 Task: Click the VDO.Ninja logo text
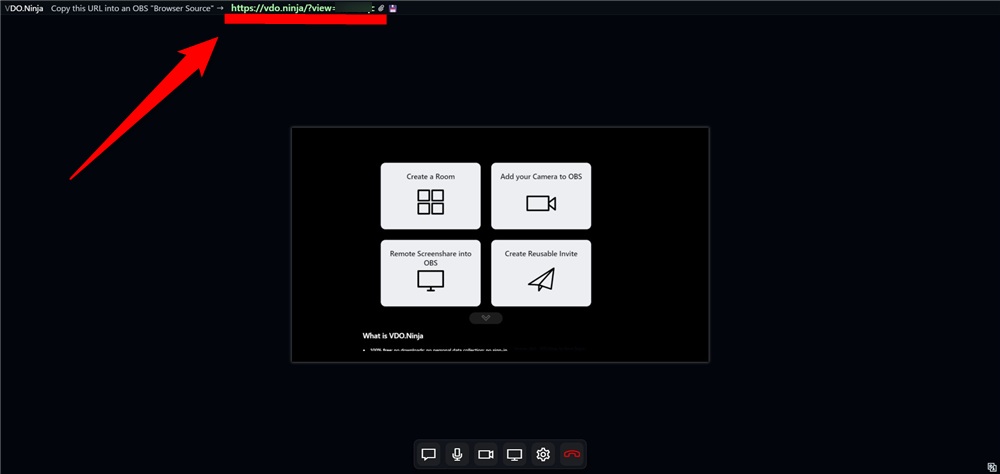[x=23, y=8]
